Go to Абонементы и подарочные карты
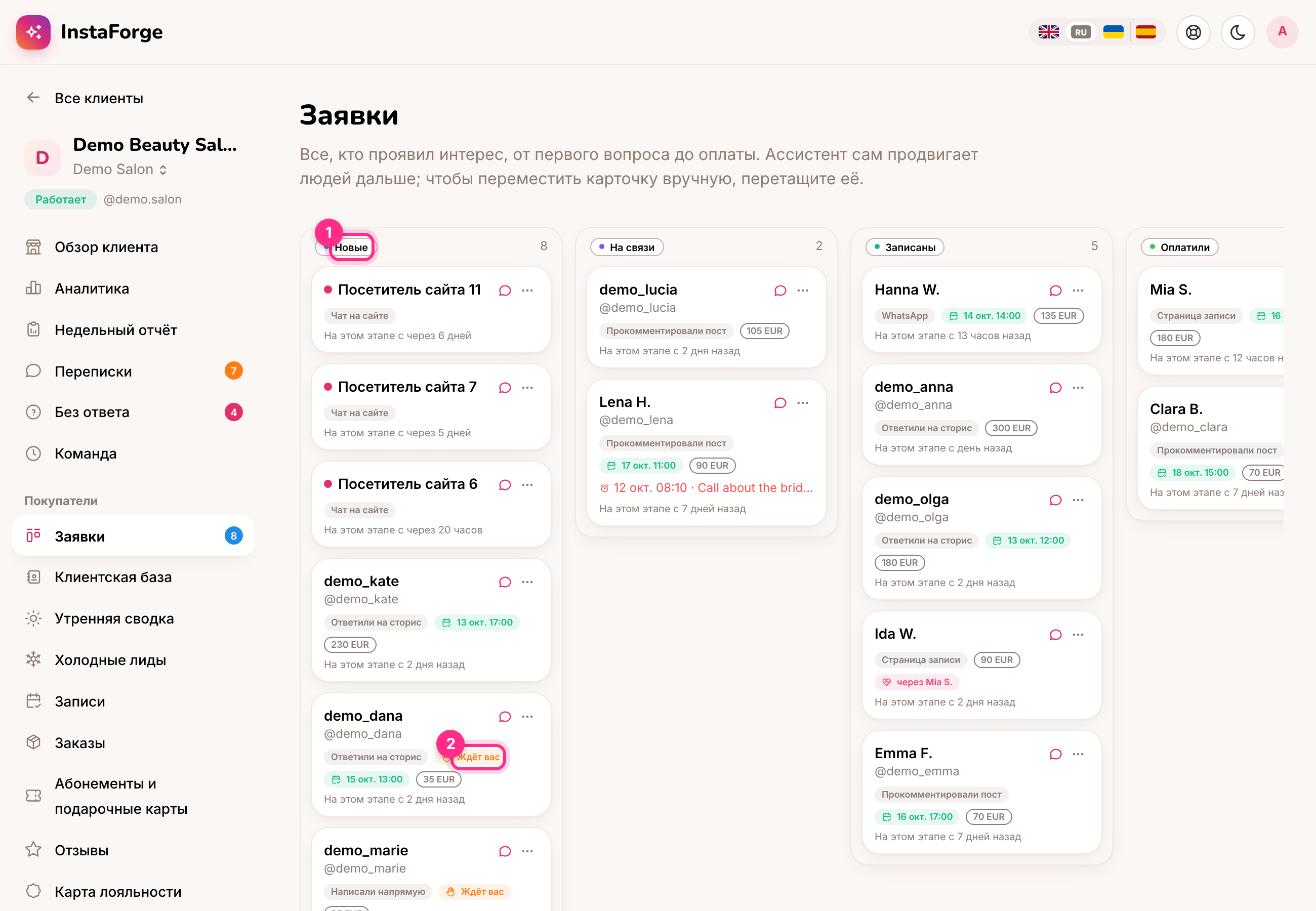The image size is (1316, 911). [x=134, y=796]
